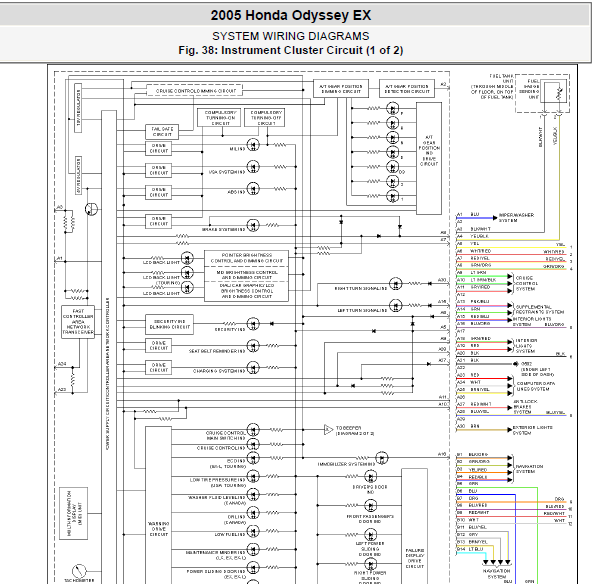Click the 'FUEL TANK UNIT' description text

coord(492,87)
